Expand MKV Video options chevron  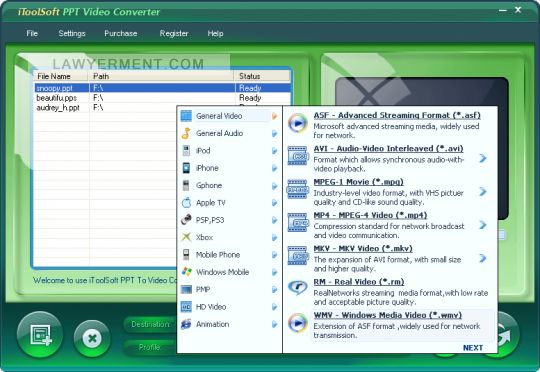pyautogui.click(x=483, y=258)
